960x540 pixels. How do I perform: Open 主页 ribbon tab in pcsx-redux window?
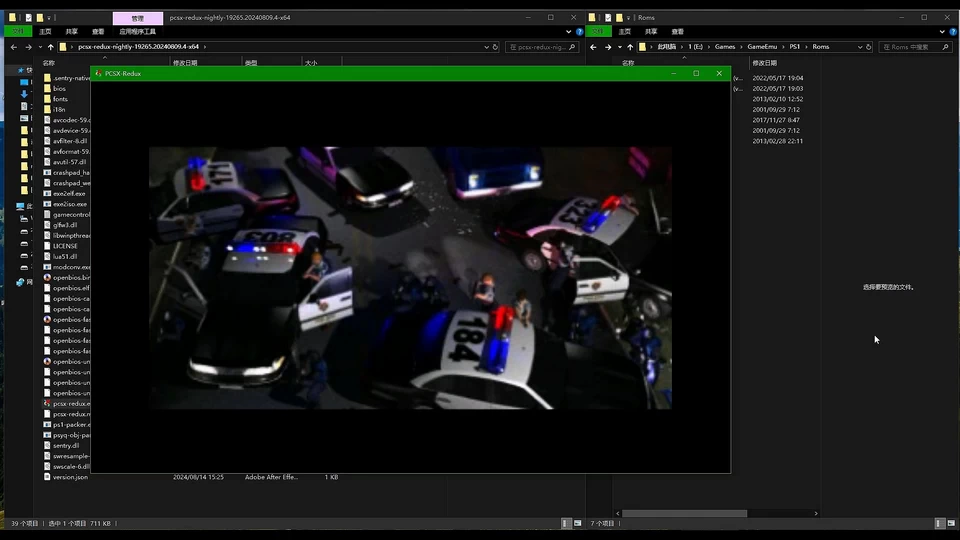(45, 31)
